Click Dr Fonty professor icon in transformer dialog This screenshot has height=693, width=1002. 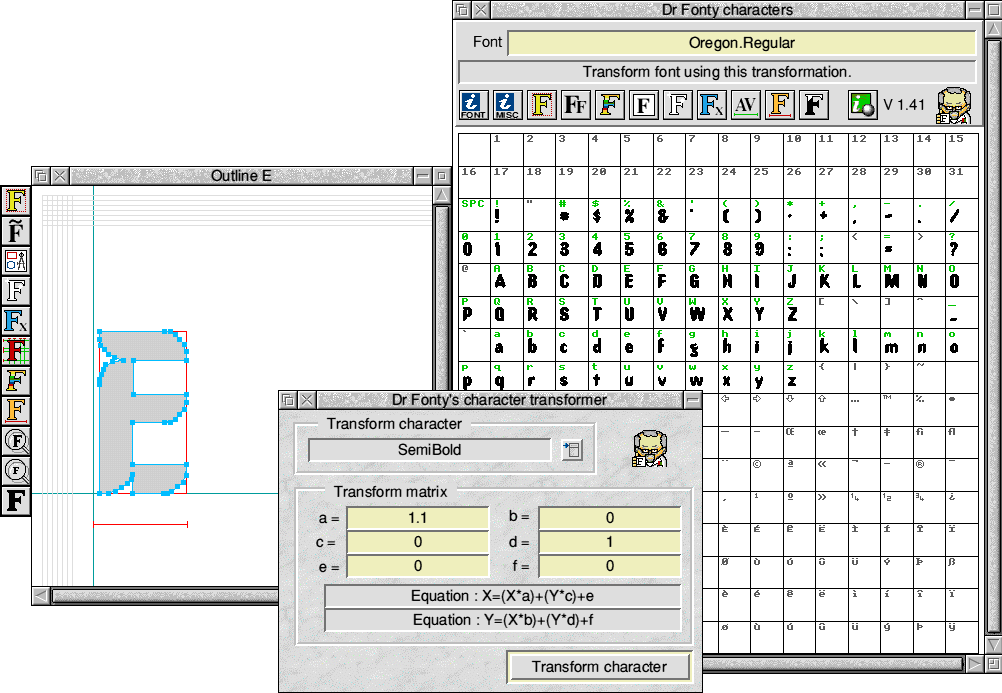click(x=651, y=450)
